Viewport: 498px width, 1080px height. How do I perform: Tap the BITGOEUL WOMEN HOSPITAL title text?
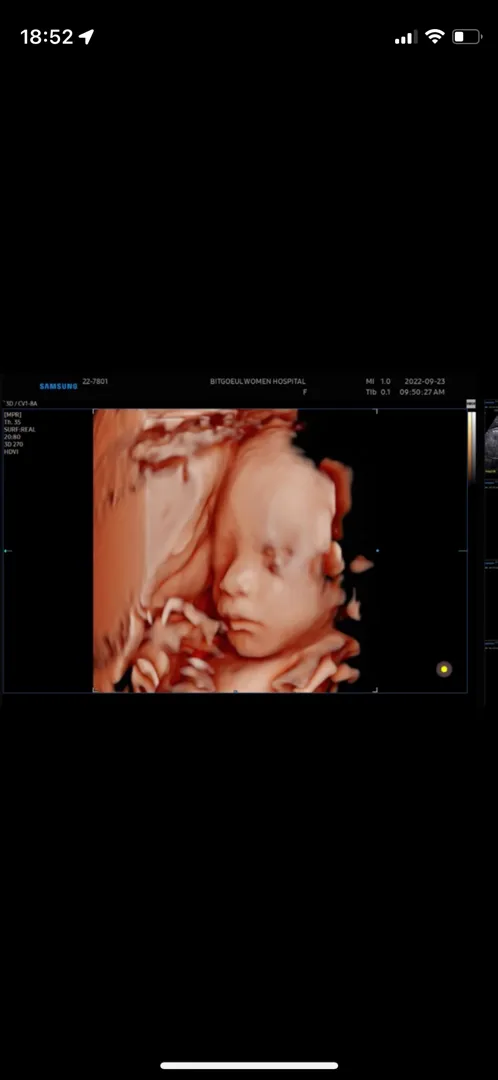point(258,381)
